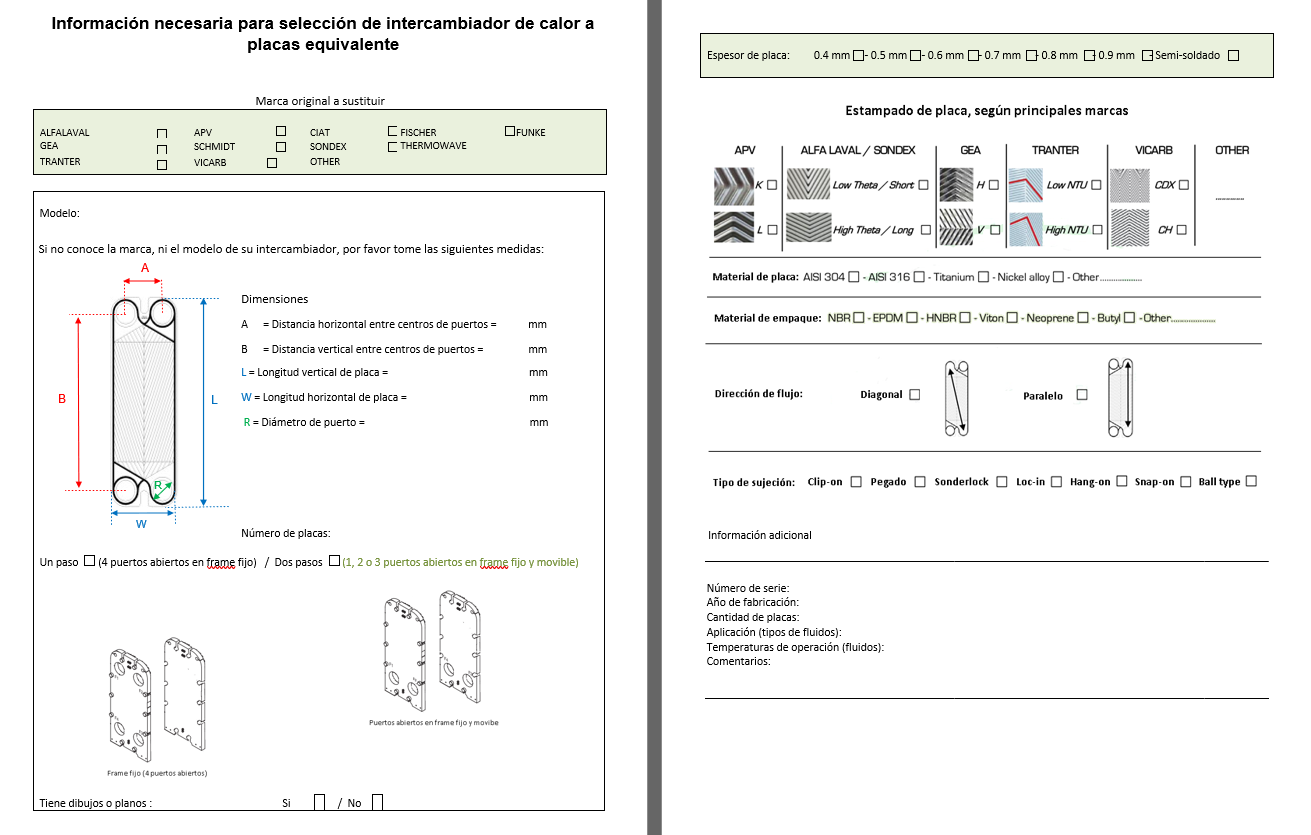
Task: Click the diagonal flow plate diagram
Action: pyautogui.click(x=957, y=398)
